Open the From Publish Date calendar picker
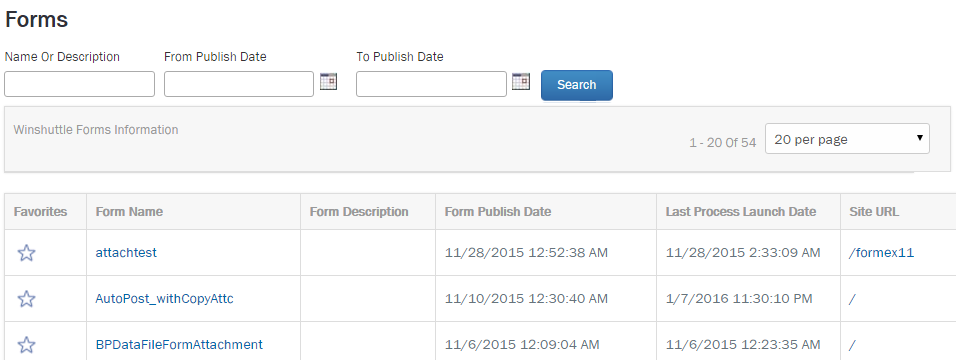 coord(329,81)
